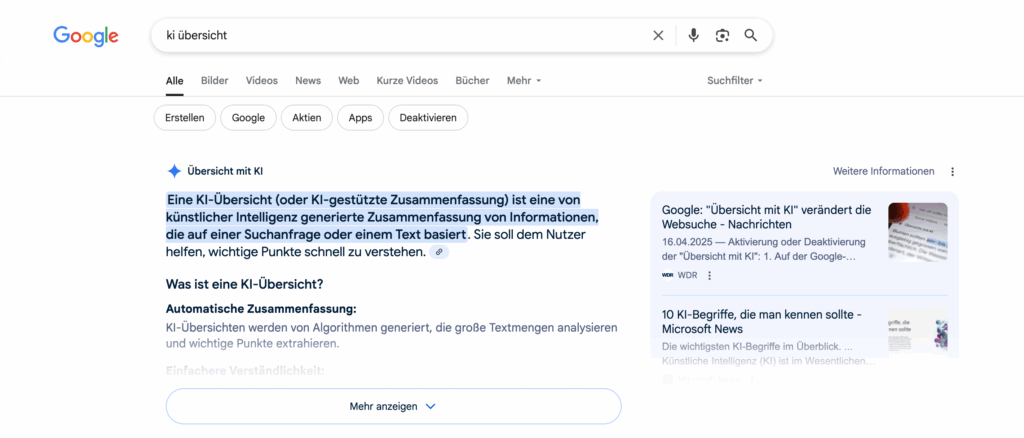This screenshot has height=438, width=1024.
Task: Start voice search with the microphone icon
Action: (x=694, y=35)
